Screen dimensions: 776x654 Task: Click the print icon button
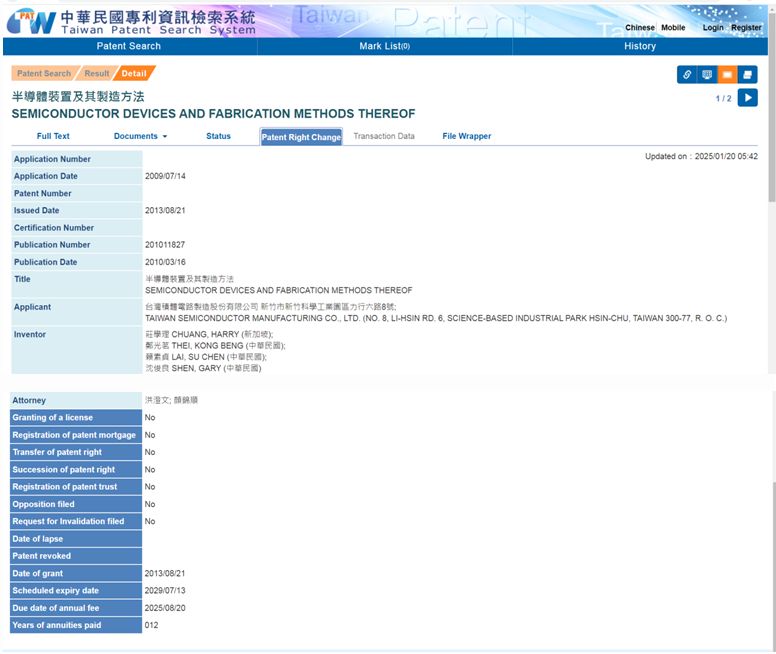[747, 74]
